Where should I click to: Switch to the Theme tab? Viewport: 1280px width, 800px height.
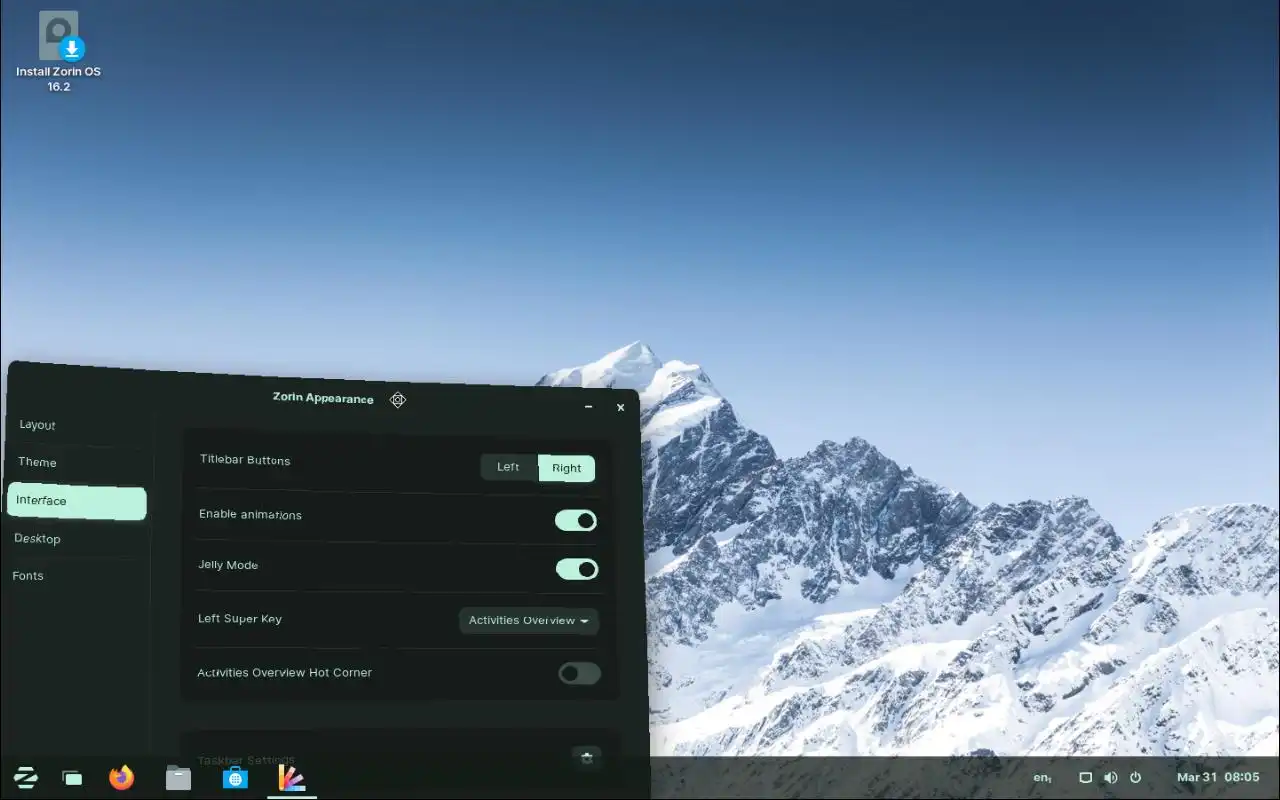(x=78, y=462)
